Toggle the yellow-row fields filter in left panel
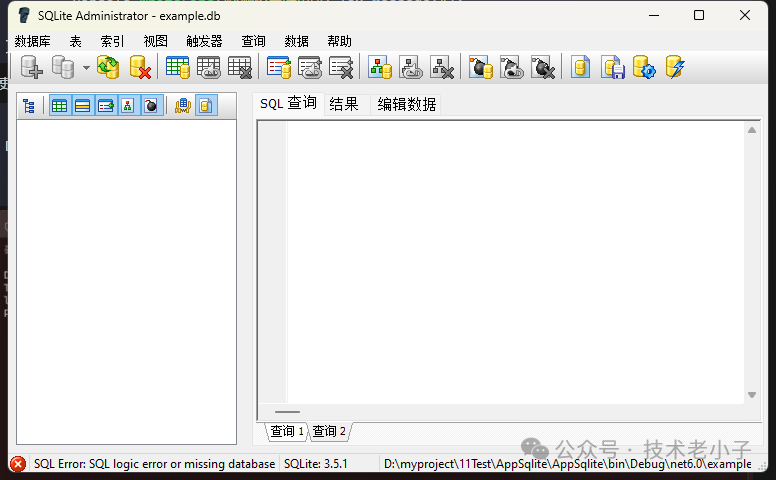The width and height of the screenshot is (776, 480). [82, 105]
